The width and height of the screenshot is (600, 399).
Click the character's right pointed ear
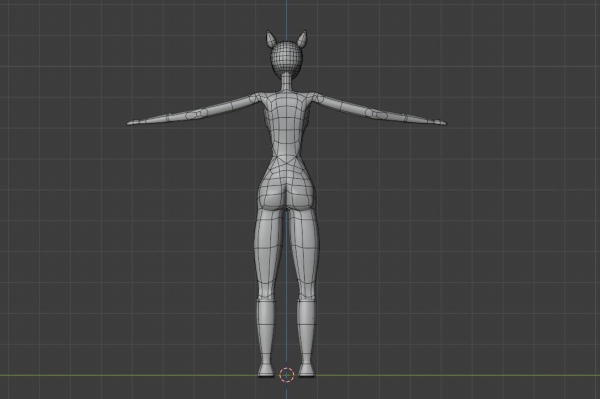pos(302,39)
